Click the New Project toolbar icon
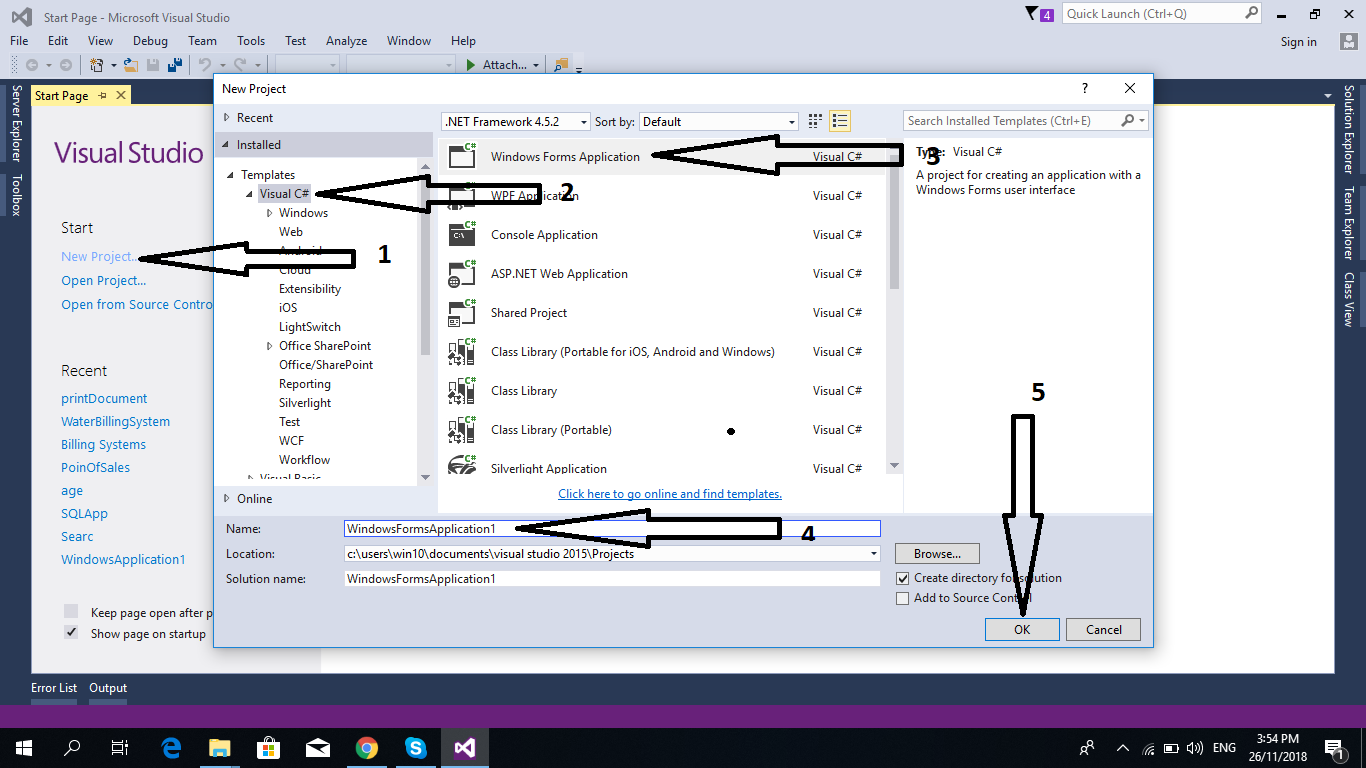The height and width of the screenshot is (768, 1366). click(97, 65)
